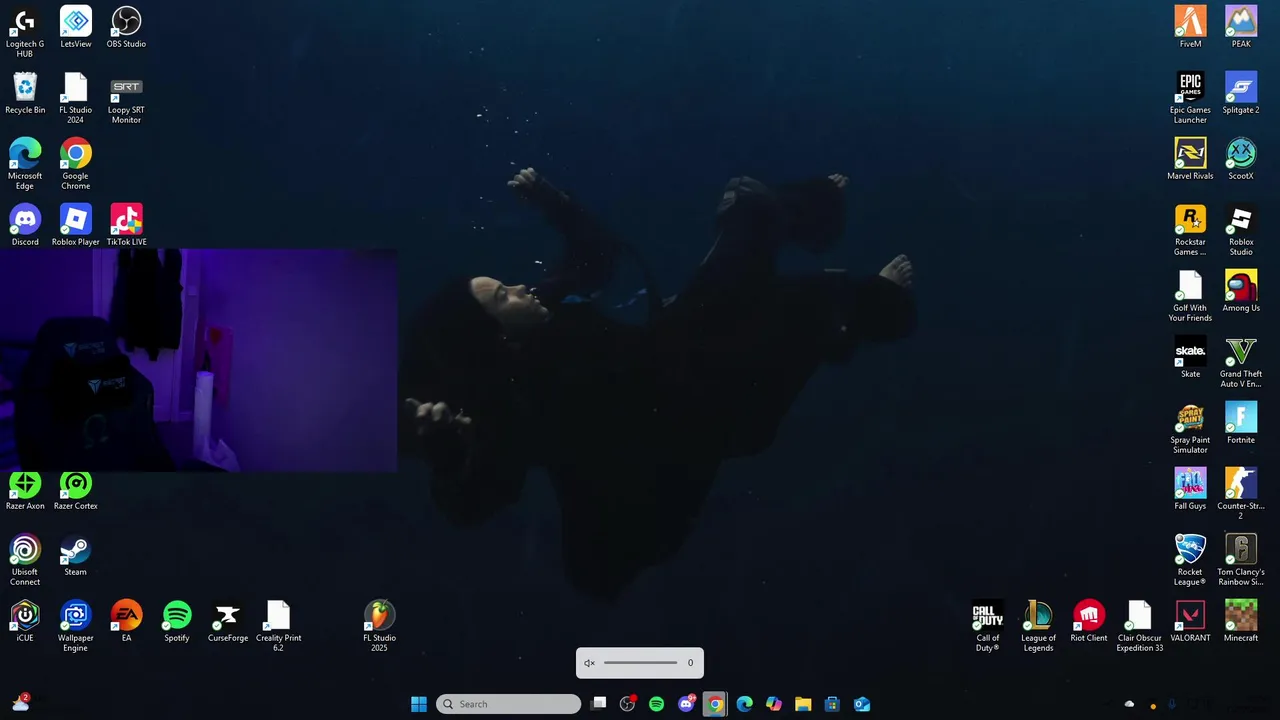This screenshot has width=1280, height=720.
Task: Select the Razer Cortex icon
Action: 76,490
